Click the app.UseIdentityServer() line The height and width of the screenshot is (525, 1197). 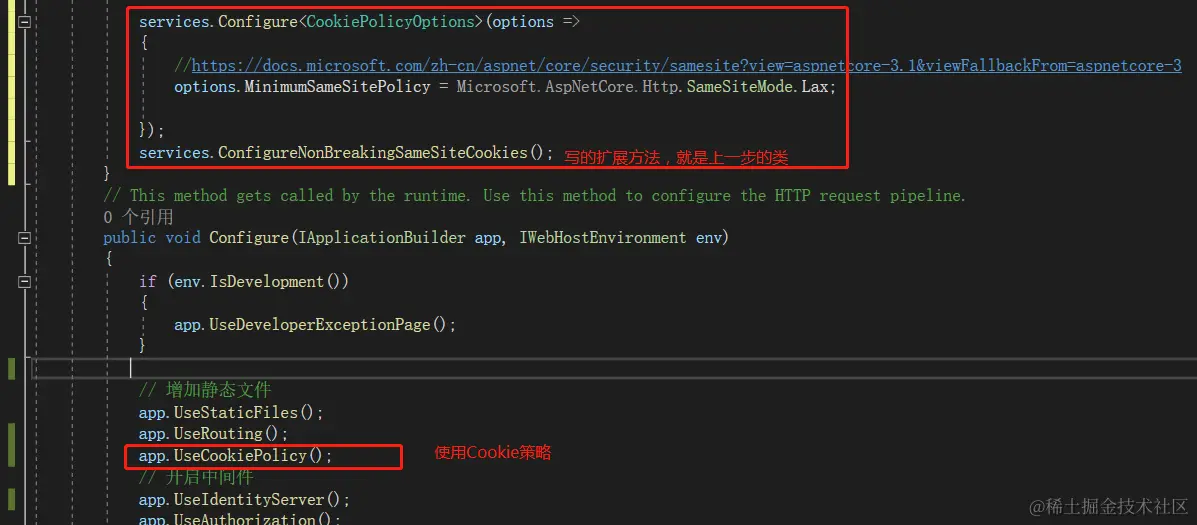(244, 500)
